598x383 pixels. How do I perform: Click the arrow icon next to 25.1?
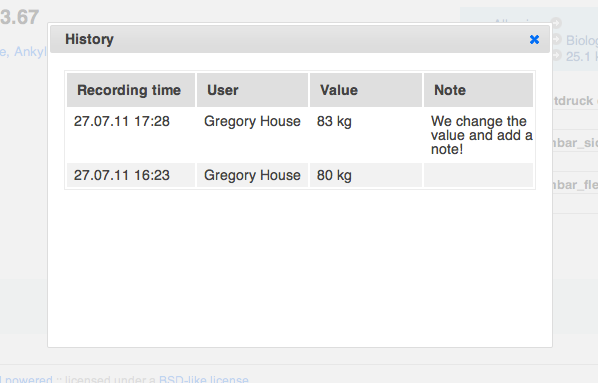click(x=556, y=56)
